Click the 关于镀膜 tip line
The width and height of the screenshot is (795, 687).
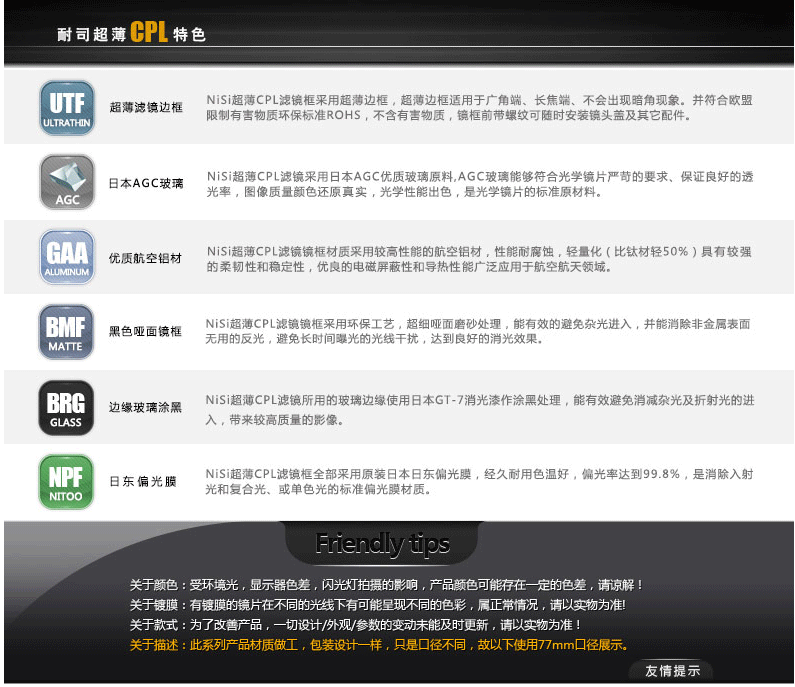(x=378, y=605)
